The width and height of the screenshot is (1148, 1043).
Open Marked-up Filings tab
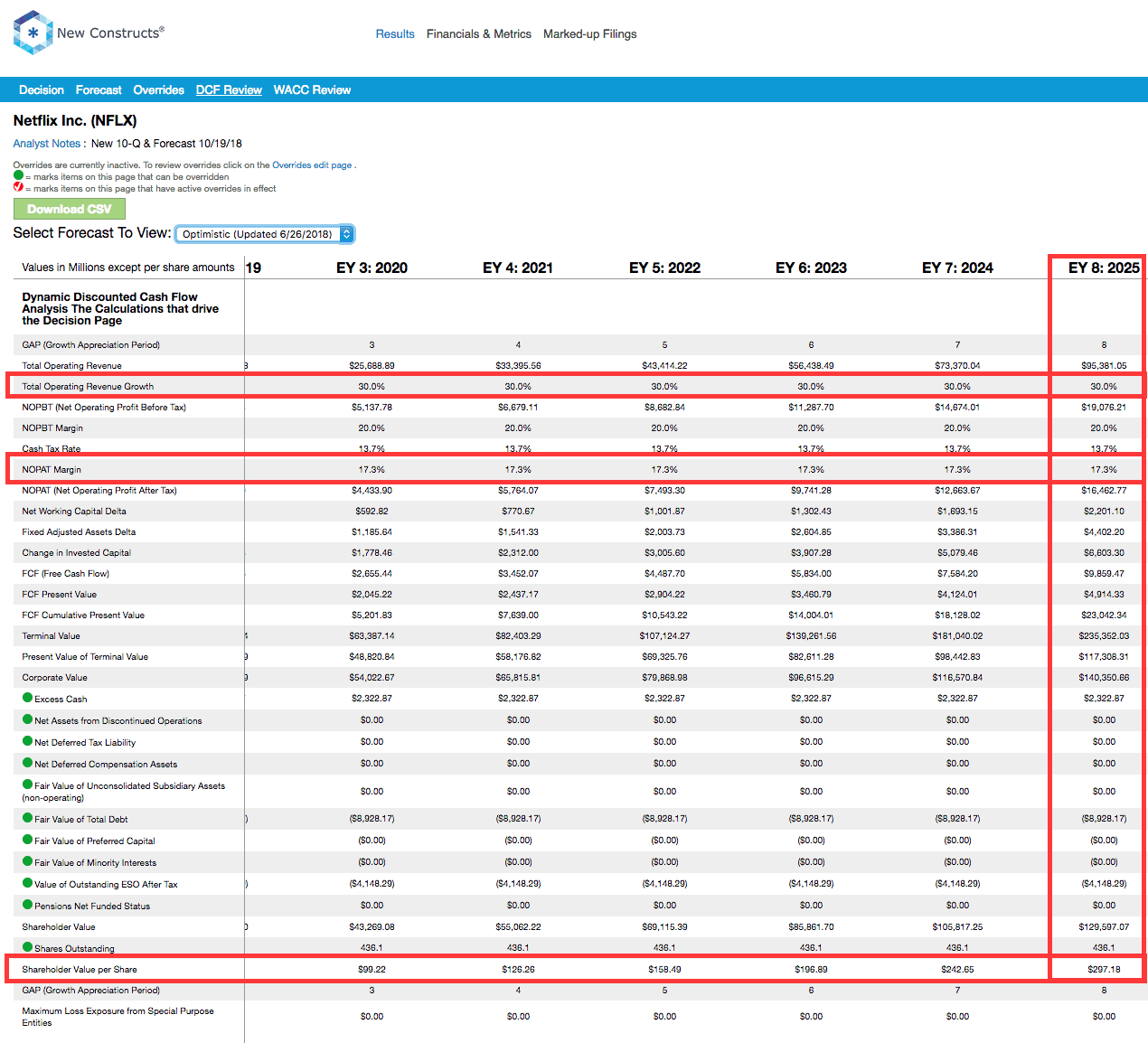589,33
